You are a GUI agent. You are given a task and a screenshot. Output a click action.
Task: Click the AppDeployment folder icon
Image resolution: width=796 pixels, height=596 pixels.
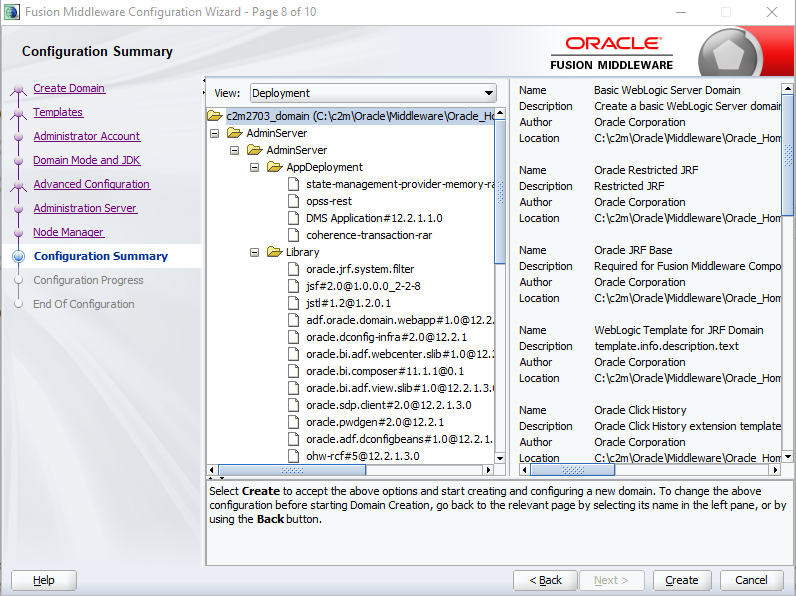pos(274,167)
